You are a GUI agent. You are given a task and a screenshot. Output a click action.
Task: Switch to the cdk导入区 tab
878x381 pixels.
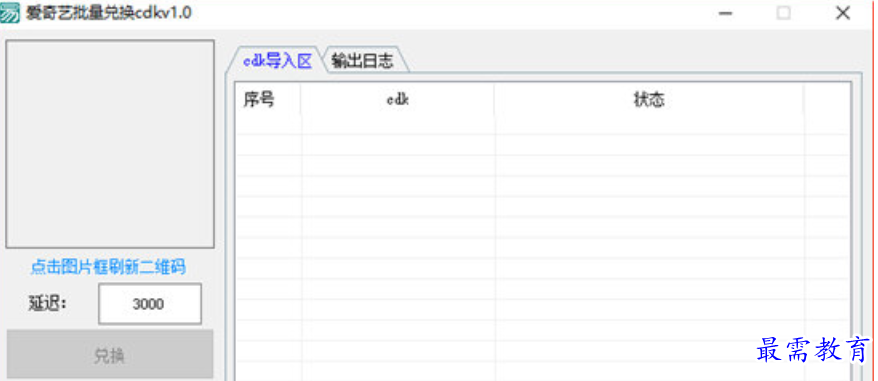click(277, 61)
